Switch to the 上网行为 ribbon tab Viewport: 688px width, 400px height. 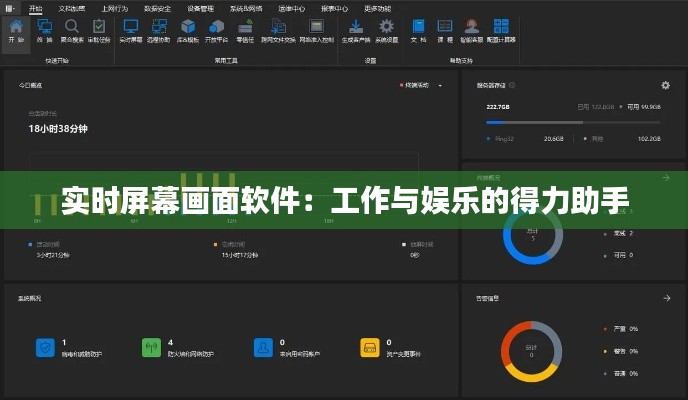[x=115, y=7]
